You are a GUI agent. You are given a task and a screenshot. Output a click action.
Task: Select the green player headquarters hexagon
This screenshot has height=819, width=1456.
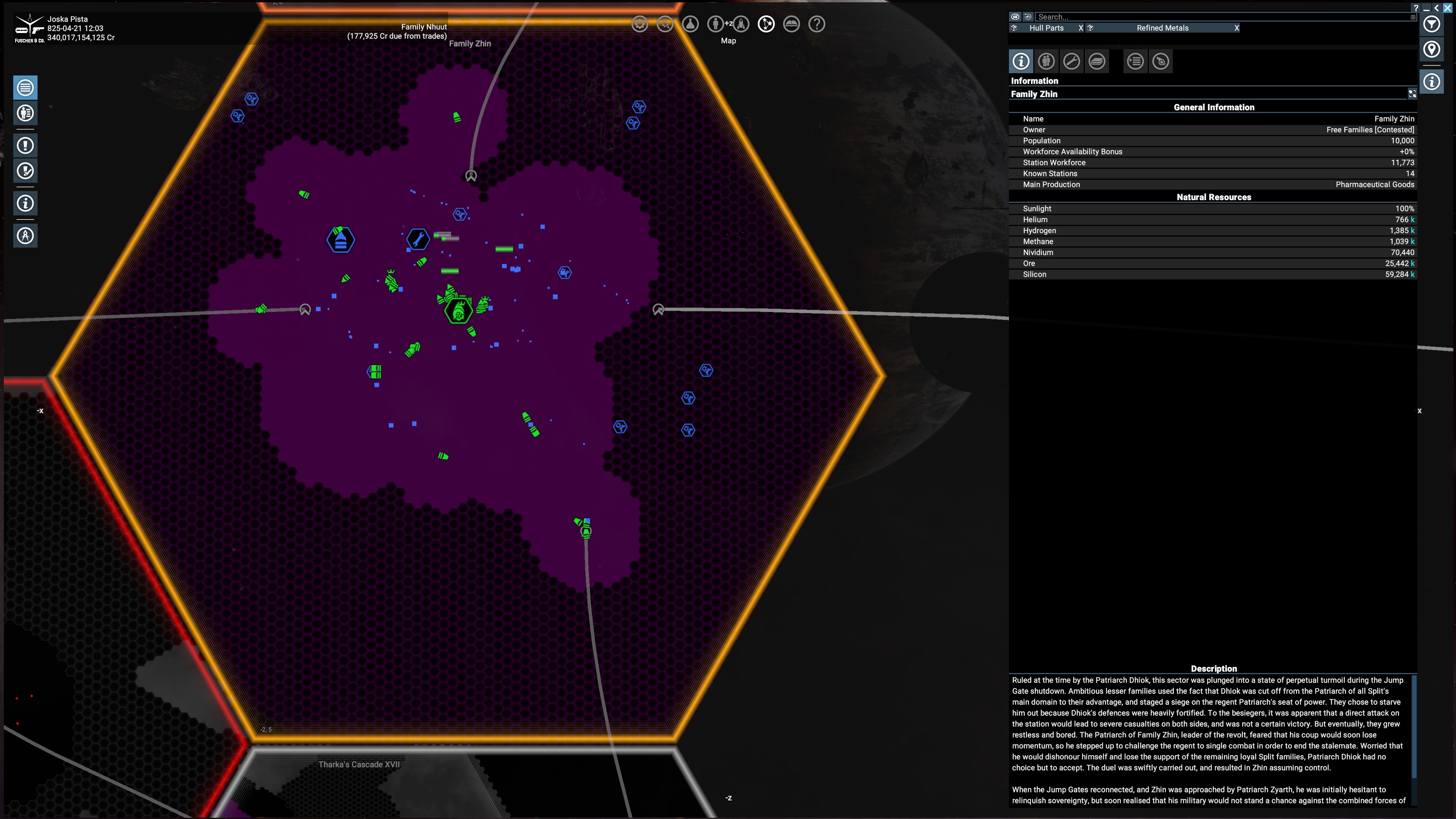pyautogui.click(x=458, y=310)
